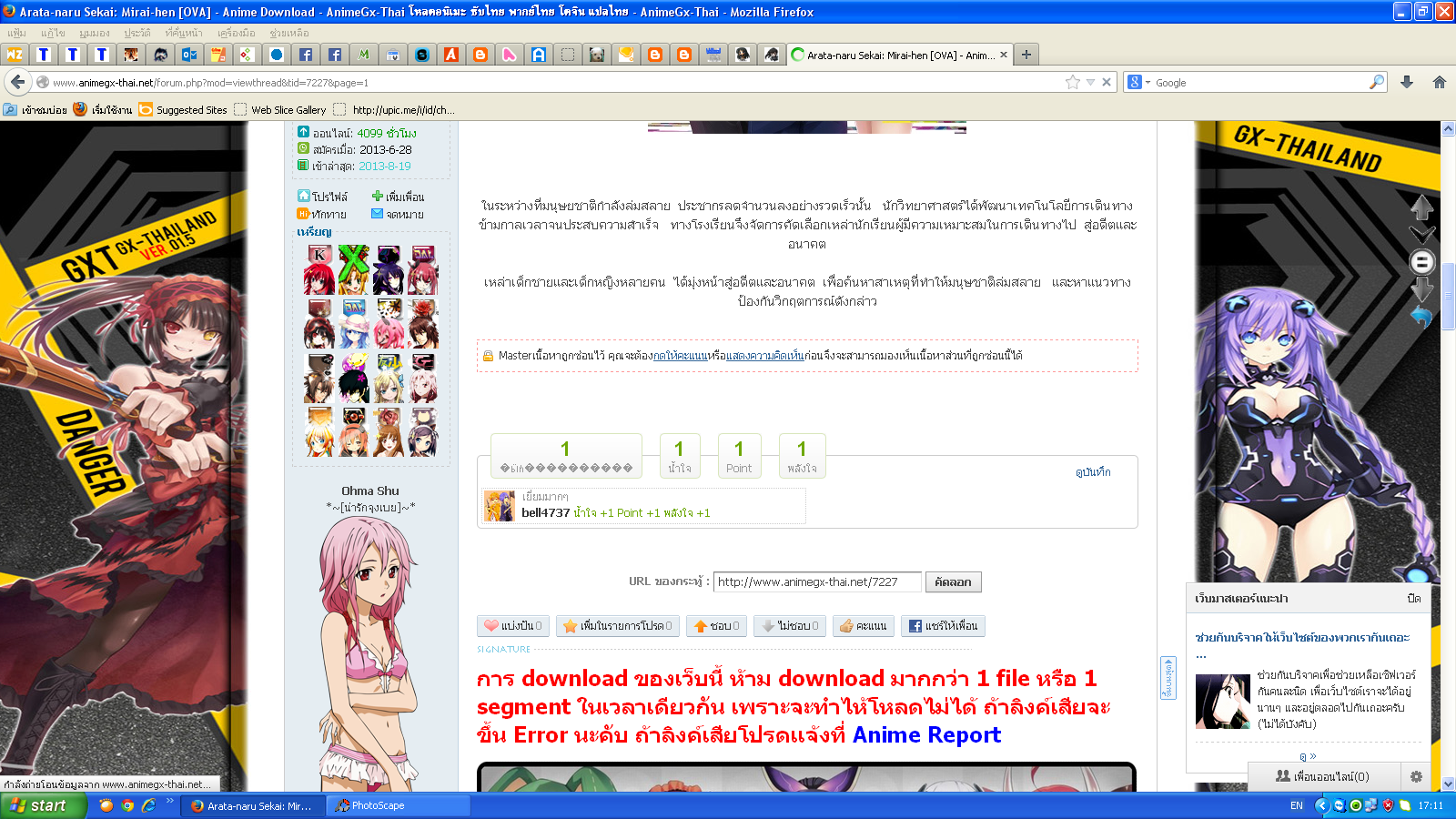Image resolution: width=1456 pixels, height=819 pixels.
Task: Open the ดูบันทึก rating log link
Action: (x=1093, y=472)
